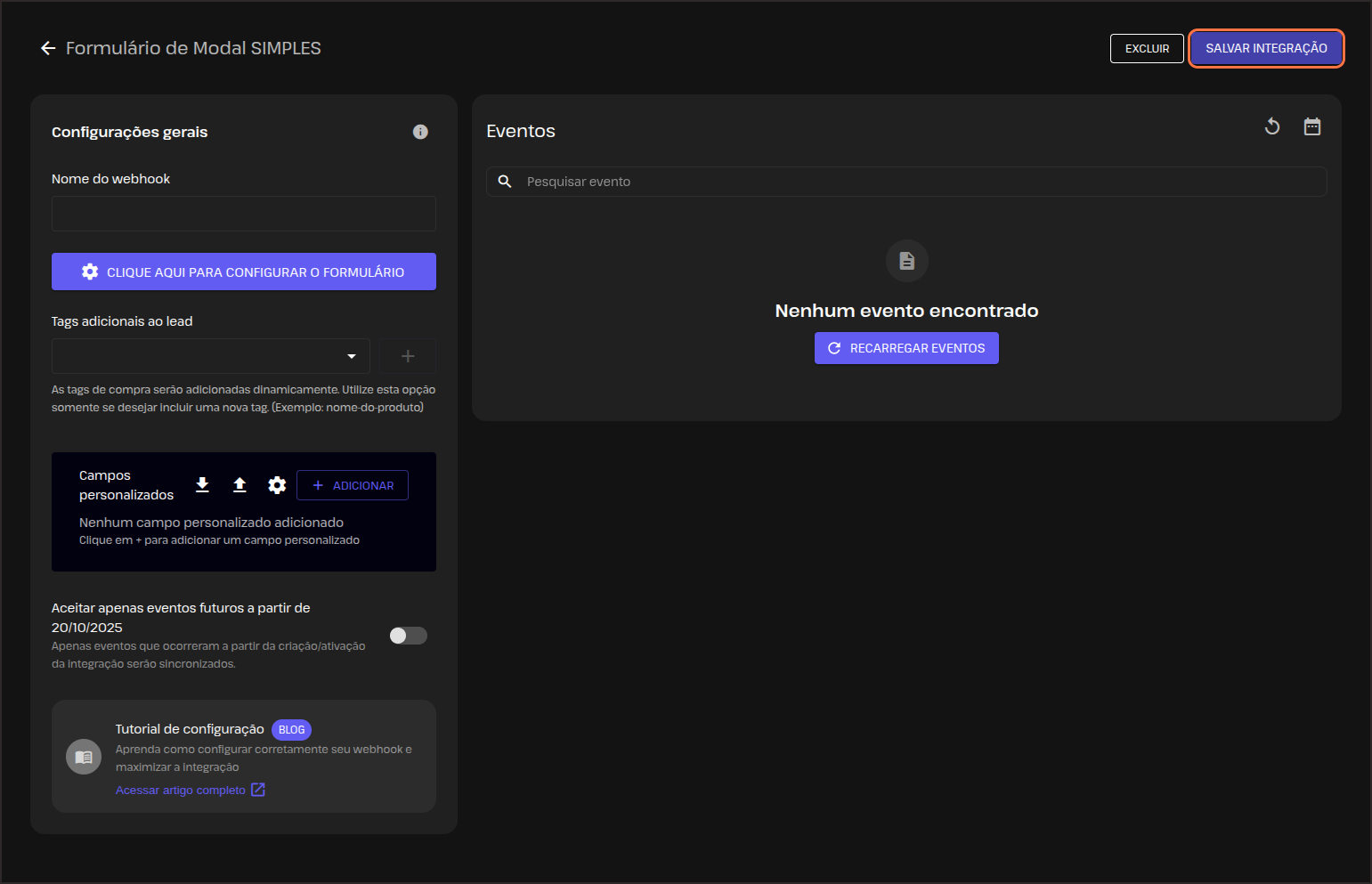Click the download icon in Campos personalizados

pos(202,484)
